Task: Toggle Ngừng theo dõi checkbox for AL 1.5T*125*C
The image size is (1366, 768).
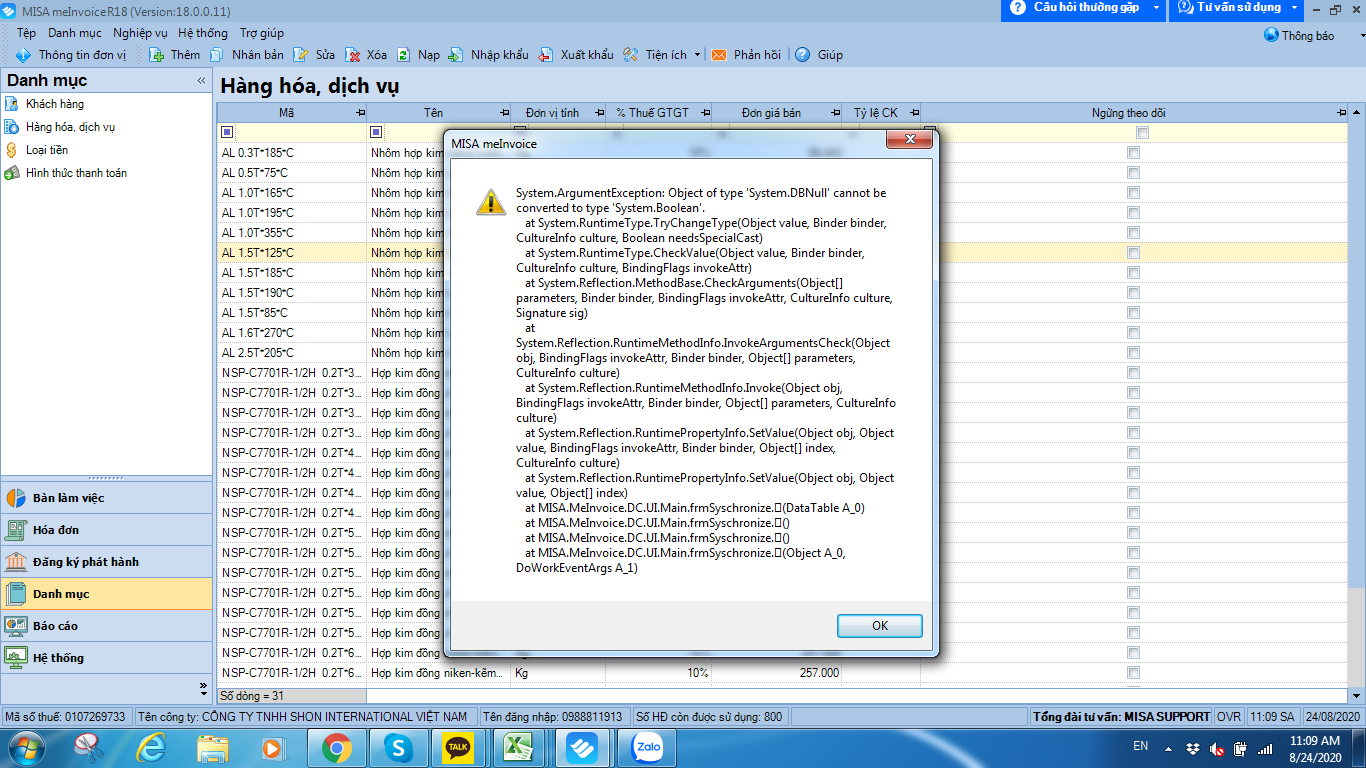Action: pyautogui.click(x=1133, y=253)
